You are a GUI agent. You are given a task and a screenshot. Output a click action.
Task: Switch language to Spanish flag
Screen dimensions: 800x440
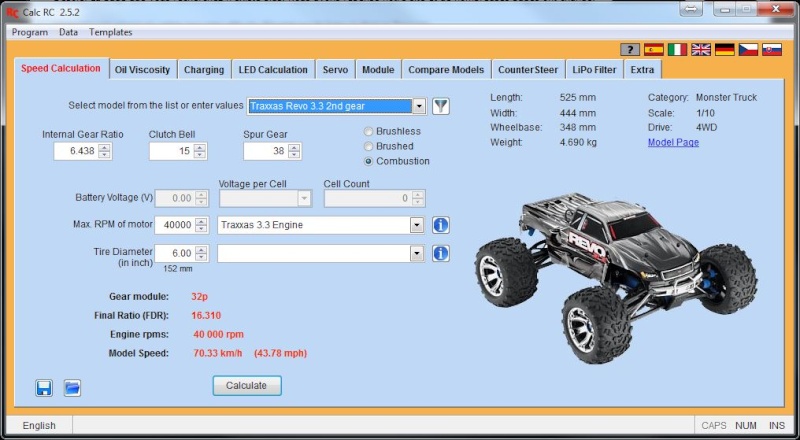click(654, 50)
